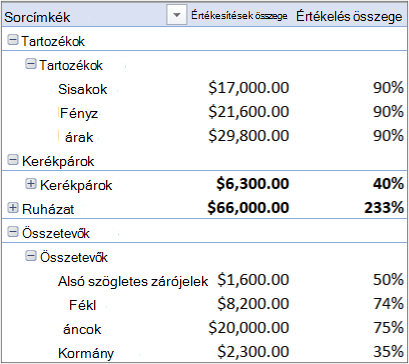Collapse the nested Összetevők subgroup

tap(31, 256)
